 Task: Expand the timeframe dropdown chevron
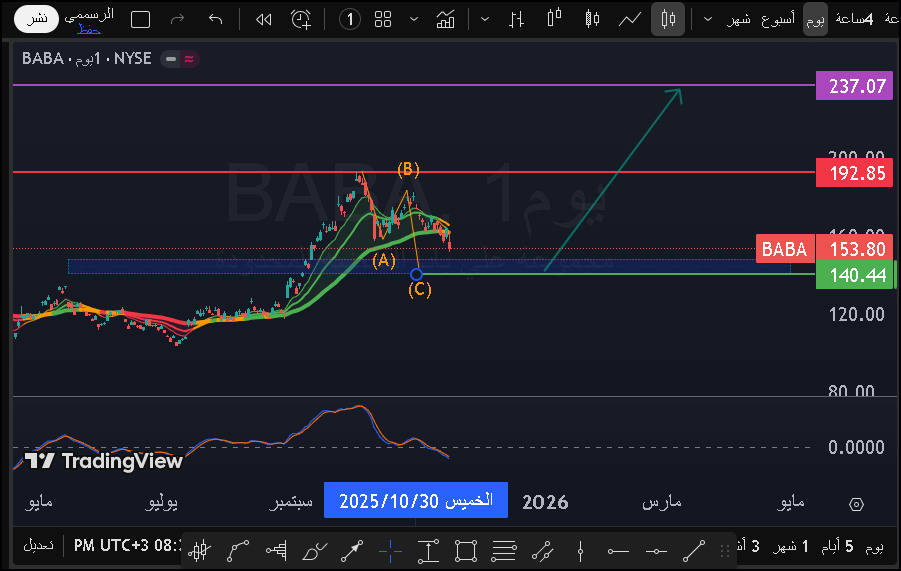point(708,20)
